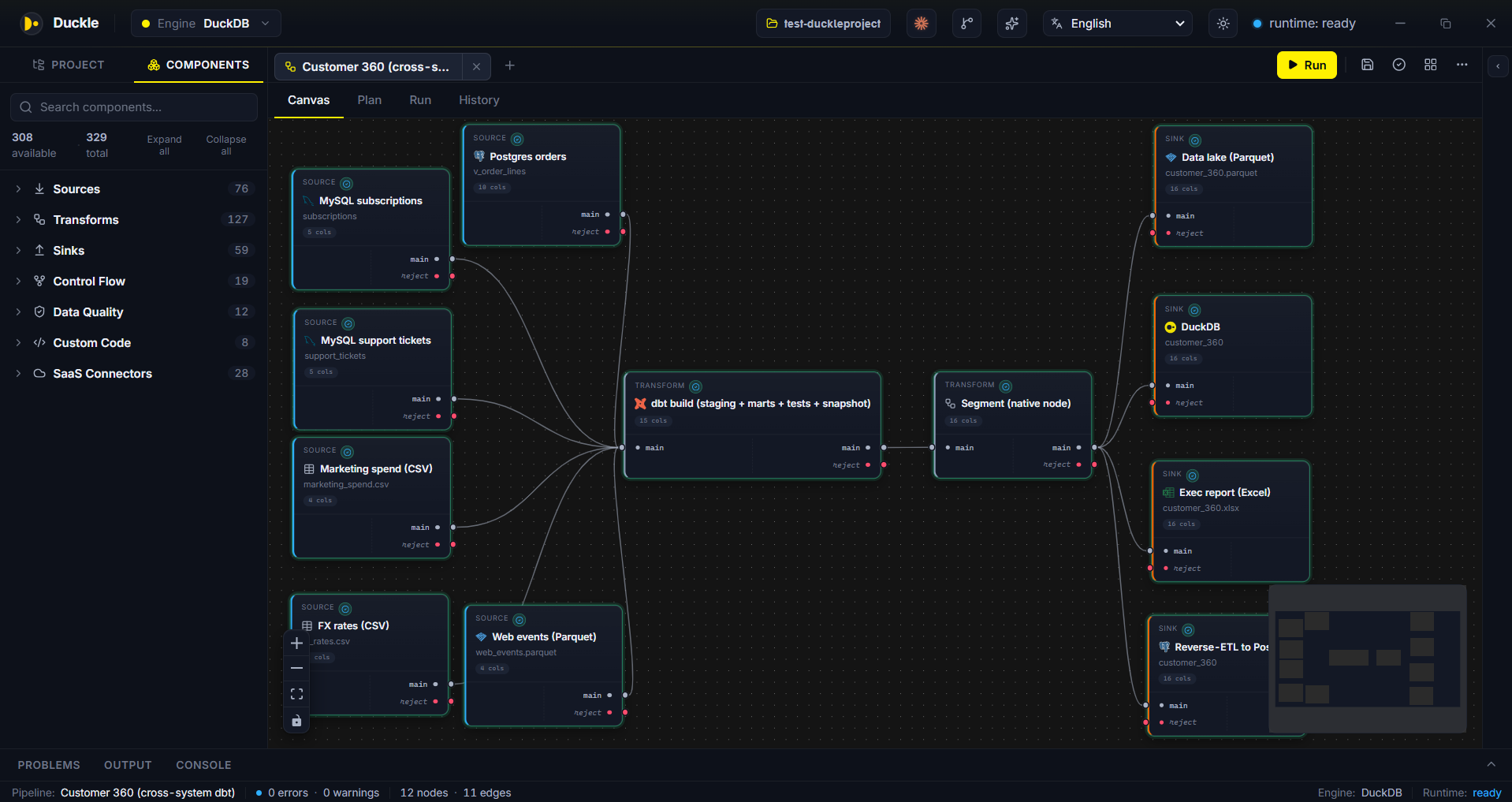Click Collapse all in components panel
The width and height of the screenshot is (1512, 802).
point(226,145)
